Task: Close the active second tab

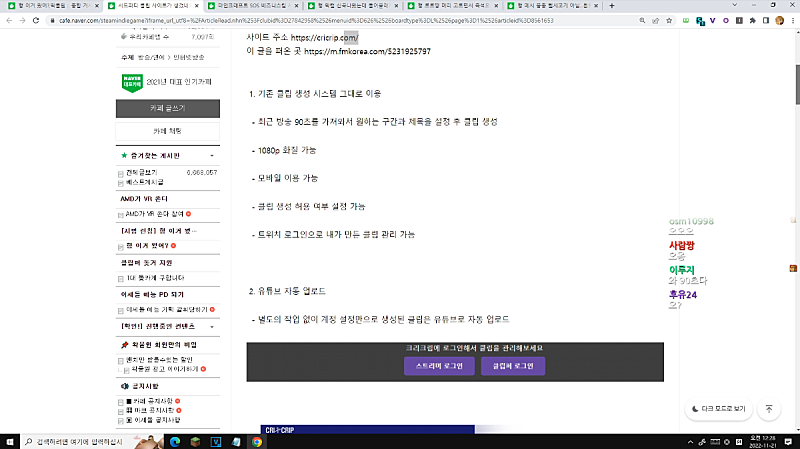Action: tap(196, 6)
